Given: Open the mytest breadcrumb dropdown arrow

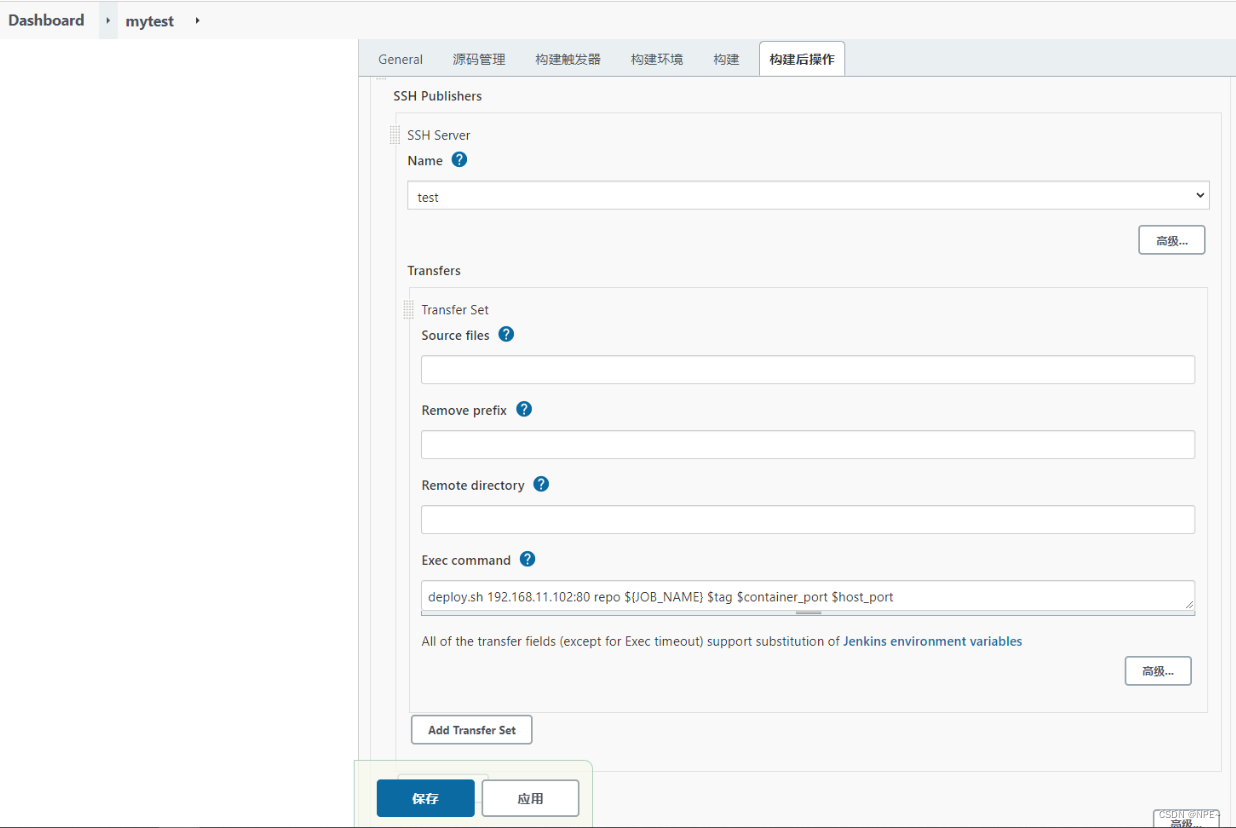Looking at the screenshot, I should [x=197, y=20].
